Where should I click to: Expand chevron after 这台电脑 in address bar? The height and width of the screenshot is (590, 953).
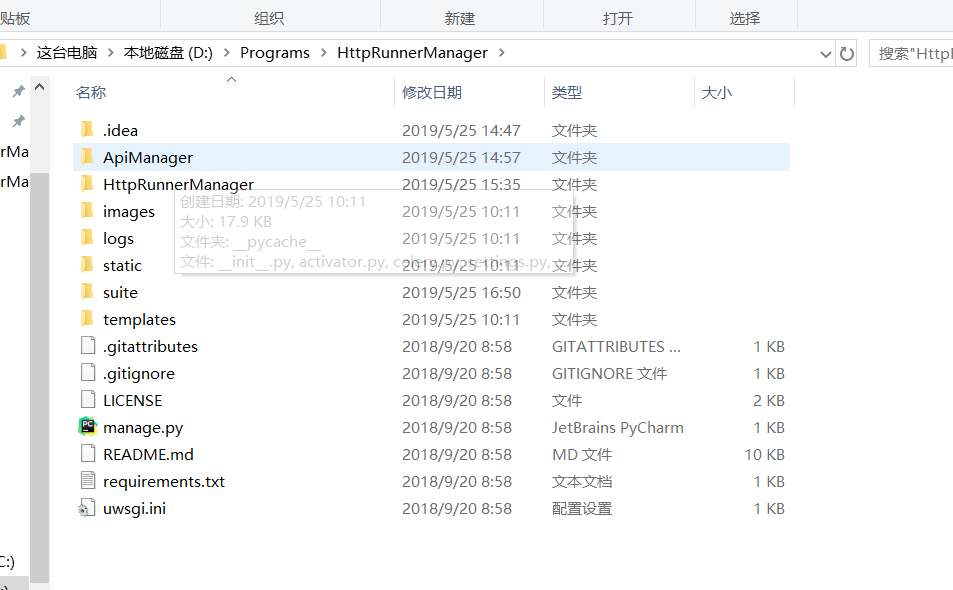pyautogui.click(x=111, y=53)
